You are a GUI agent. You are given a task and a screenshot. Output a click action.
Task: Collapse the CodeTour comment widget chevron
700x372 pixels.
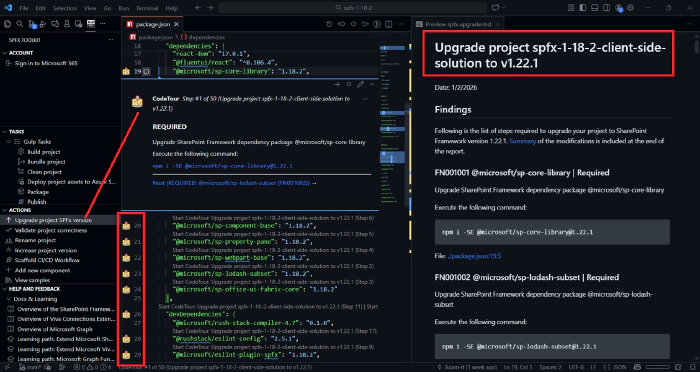[372, 84]
